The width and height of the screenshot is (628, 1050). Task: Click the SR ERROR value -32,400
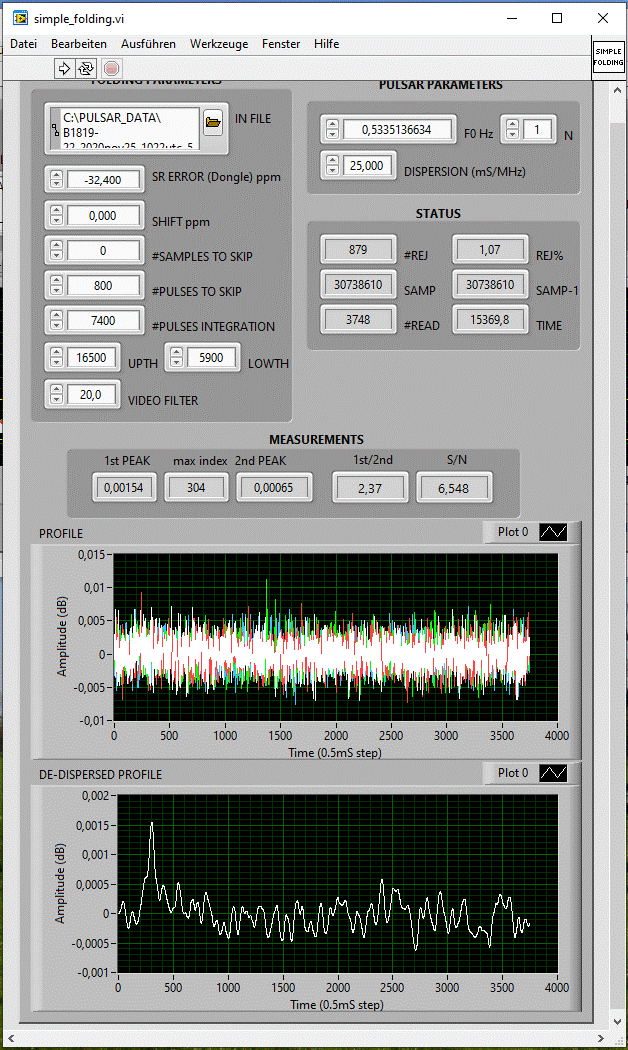103,179
